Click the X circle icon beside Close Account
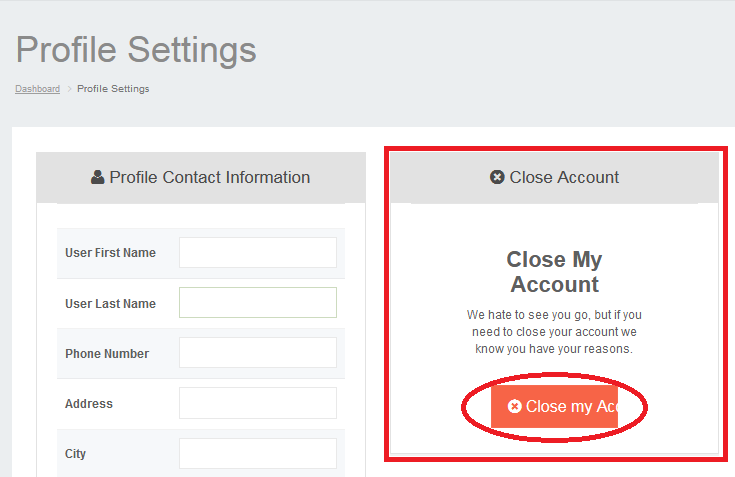 (x=497, y=178)
